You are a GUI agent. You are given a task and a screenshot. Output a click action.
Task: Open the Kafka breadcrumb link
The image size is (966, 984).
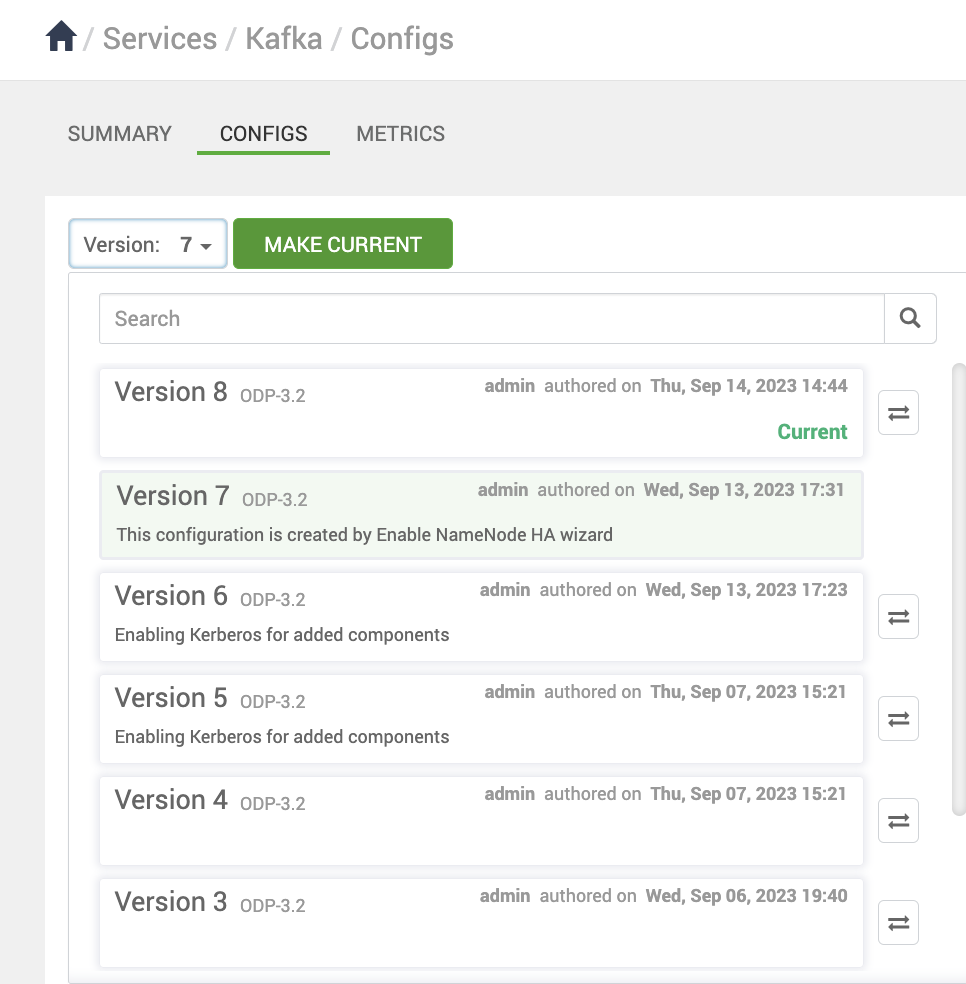[284, 38]
